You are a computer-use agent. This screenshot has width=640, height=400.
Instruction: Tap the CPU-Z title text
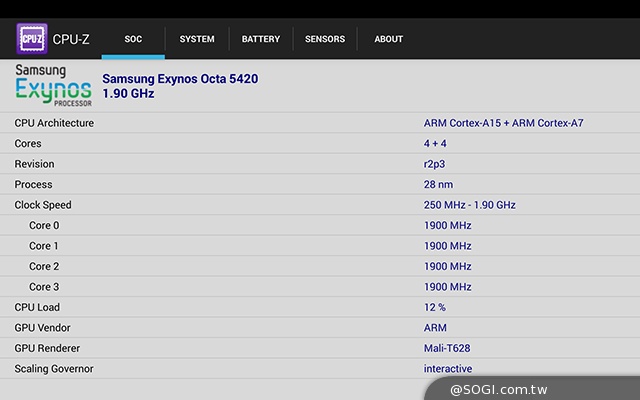pos(73,39)
